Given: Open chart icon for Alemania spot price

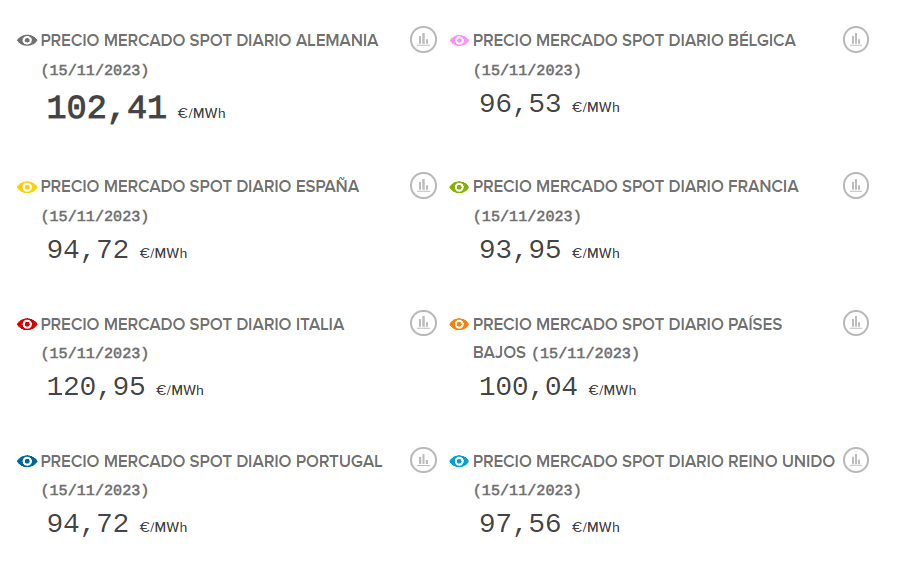Looking at the screenshot, I should click(423, 40).
